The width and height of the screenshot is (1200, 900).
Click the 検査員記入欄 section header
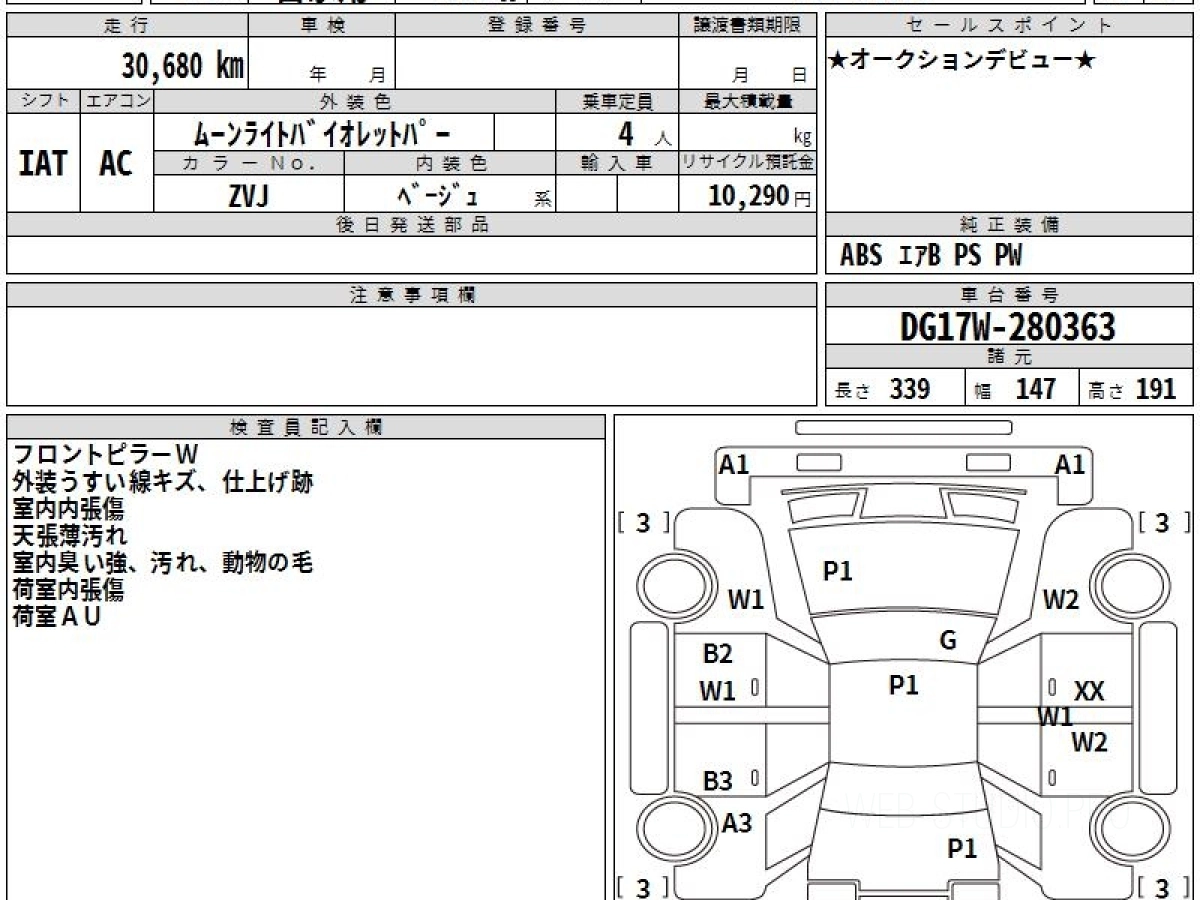[x=306, y=427]
